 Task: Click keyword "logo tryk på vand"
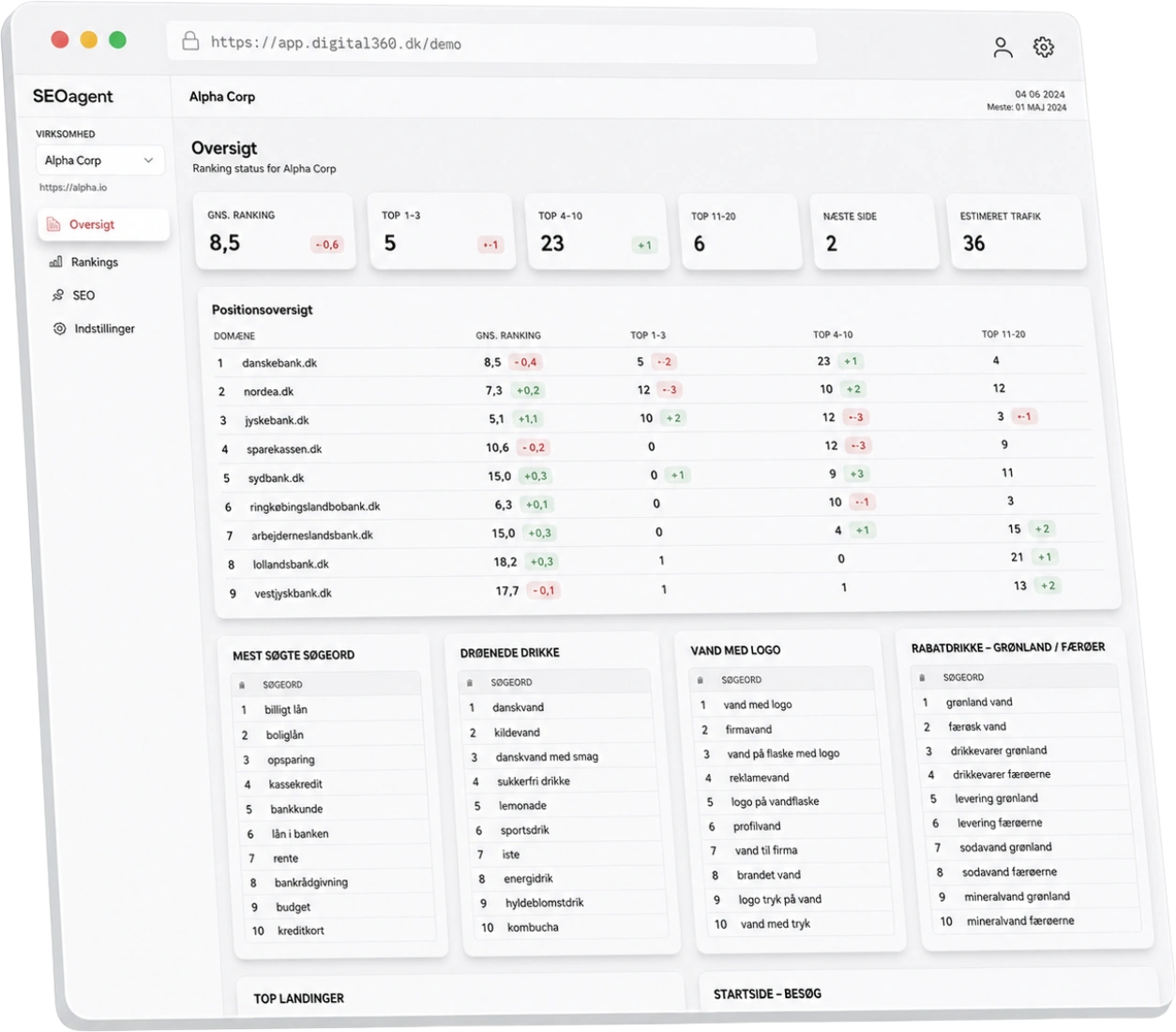[780, 899]
